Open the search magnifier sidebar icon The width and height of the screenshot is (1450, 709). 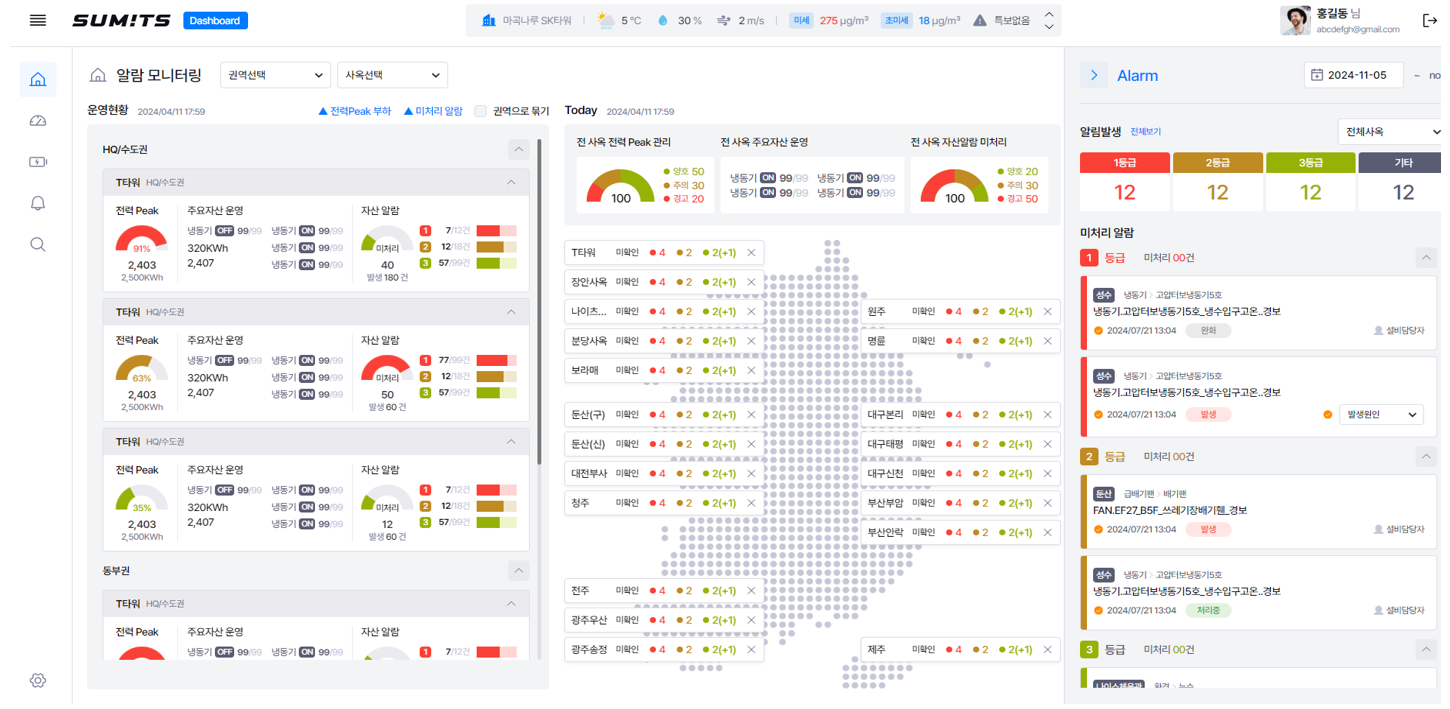(38, 244)
